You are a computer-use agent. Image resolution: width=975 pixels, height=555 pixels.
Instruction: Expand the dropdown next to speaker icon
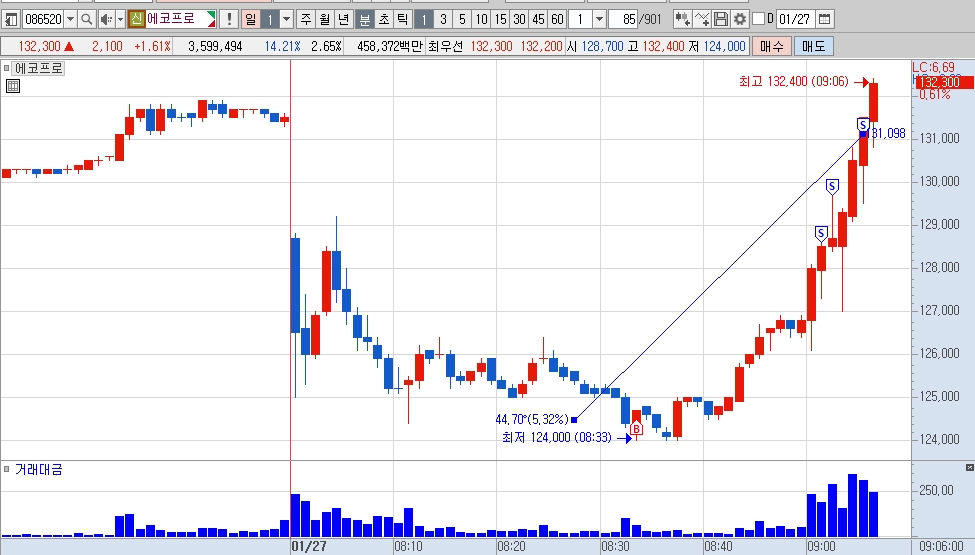coord(121,19)
